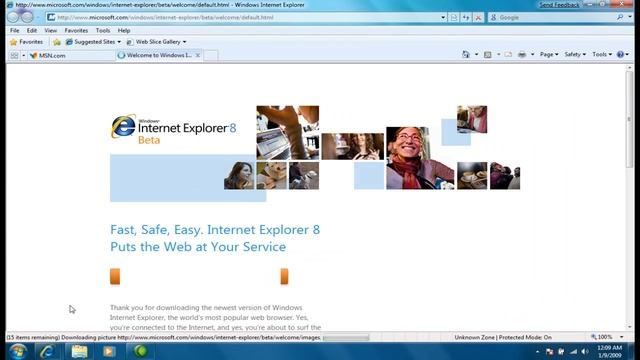Click the Print icon in command bar

click(522, 54)
